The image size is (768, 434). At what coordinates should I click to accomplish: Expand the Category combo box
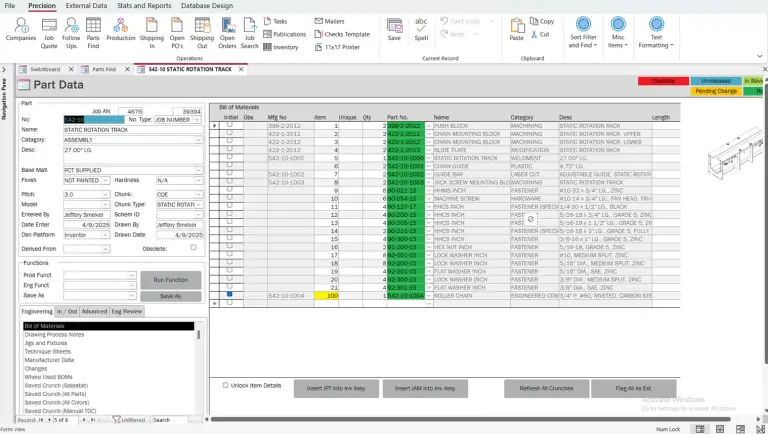[198, 140]
